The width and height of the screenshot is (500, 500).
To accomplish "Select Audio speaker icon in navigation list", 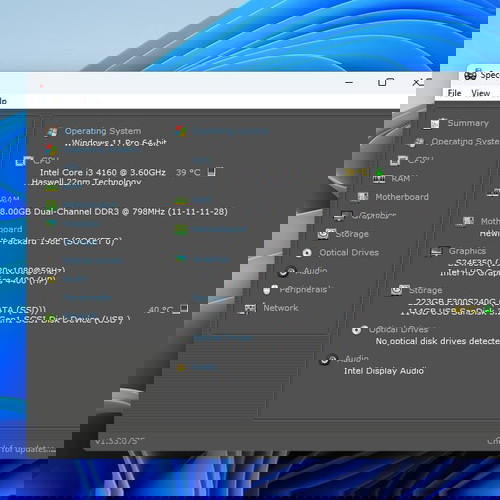I will click(287, 272).
